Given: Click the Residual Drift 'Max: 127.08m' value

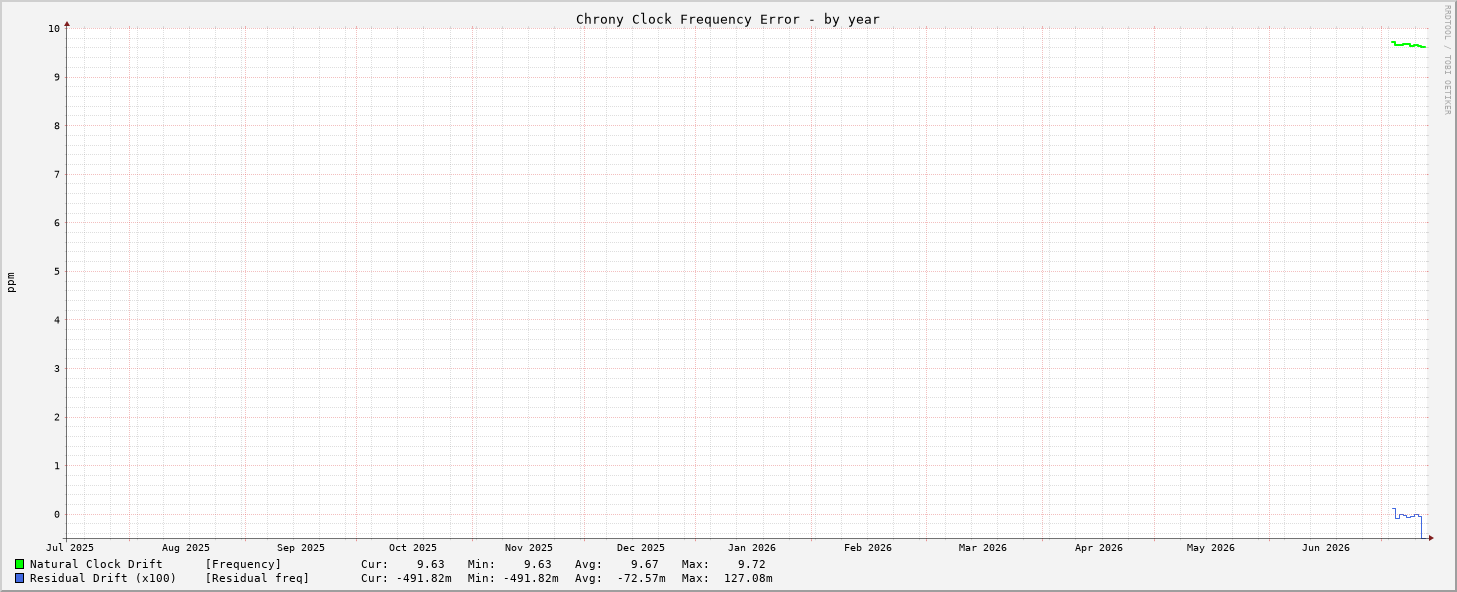Looking at the screenshot, I should [727, 578].
